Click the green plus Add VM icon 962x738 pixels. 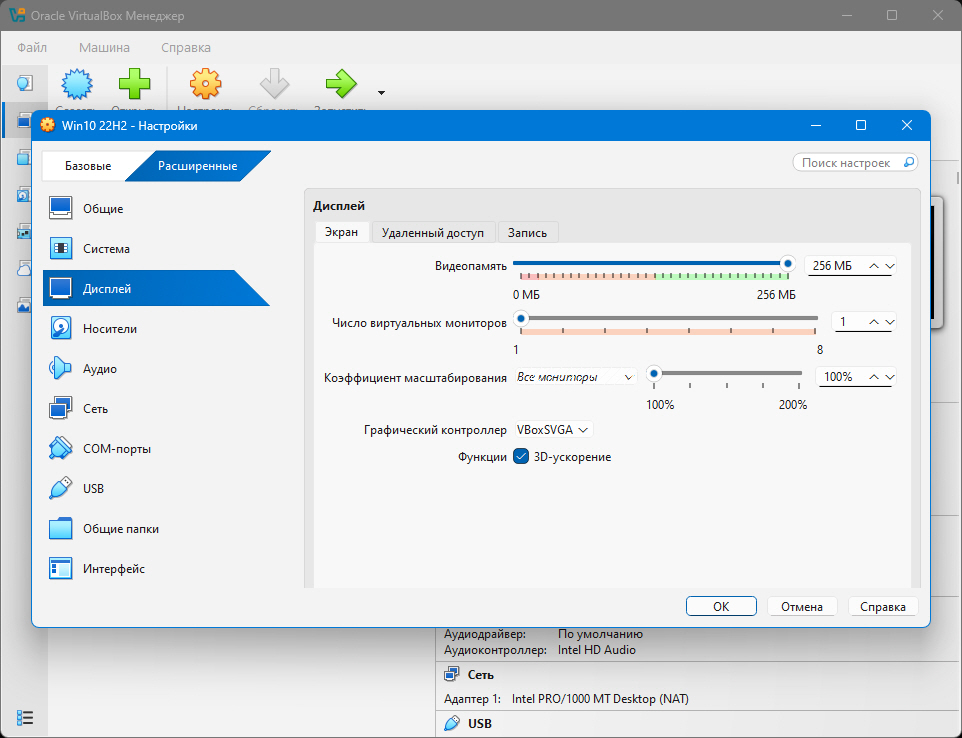point(134,84)
